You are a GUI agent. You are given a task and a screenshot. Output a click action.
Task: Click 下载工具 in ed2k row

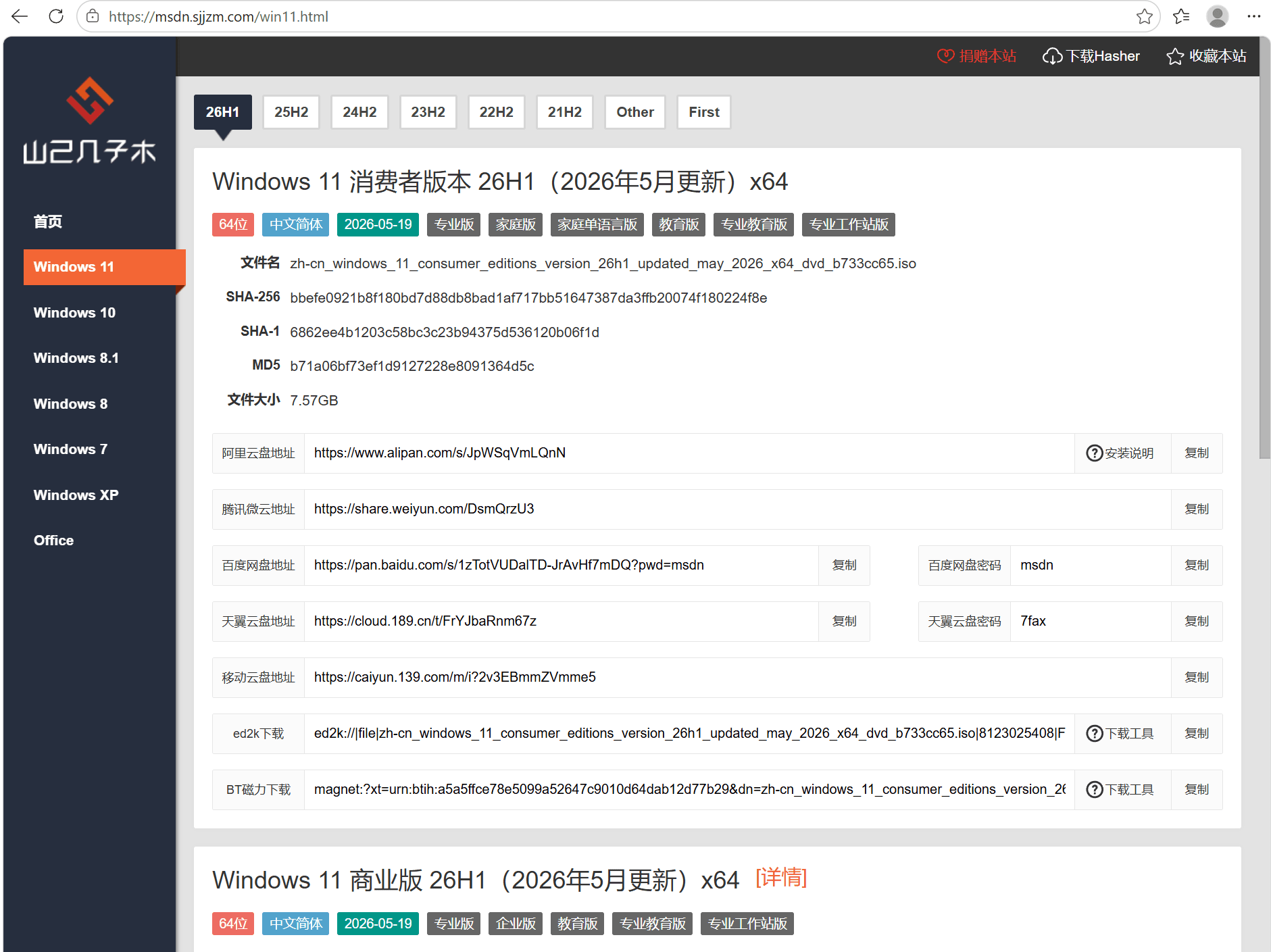(1122, 734)
